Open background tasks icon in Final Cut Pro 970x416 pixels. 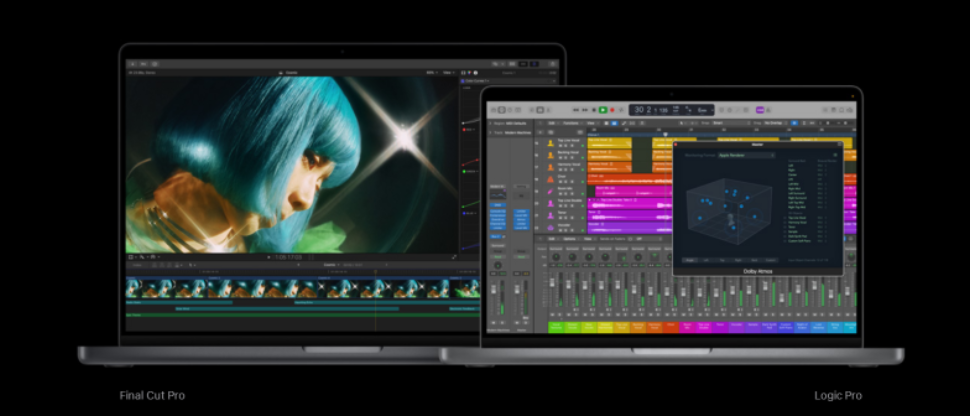coord(155,64)
